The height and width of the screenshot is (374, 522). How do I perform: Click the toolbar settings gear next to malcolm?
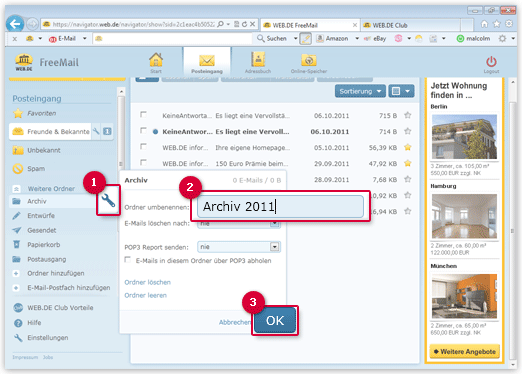[502, 39]
